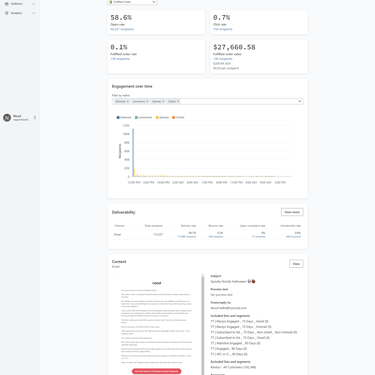
Task: Open recipients link under Fulfilled order rate
Action: [120, 59]
